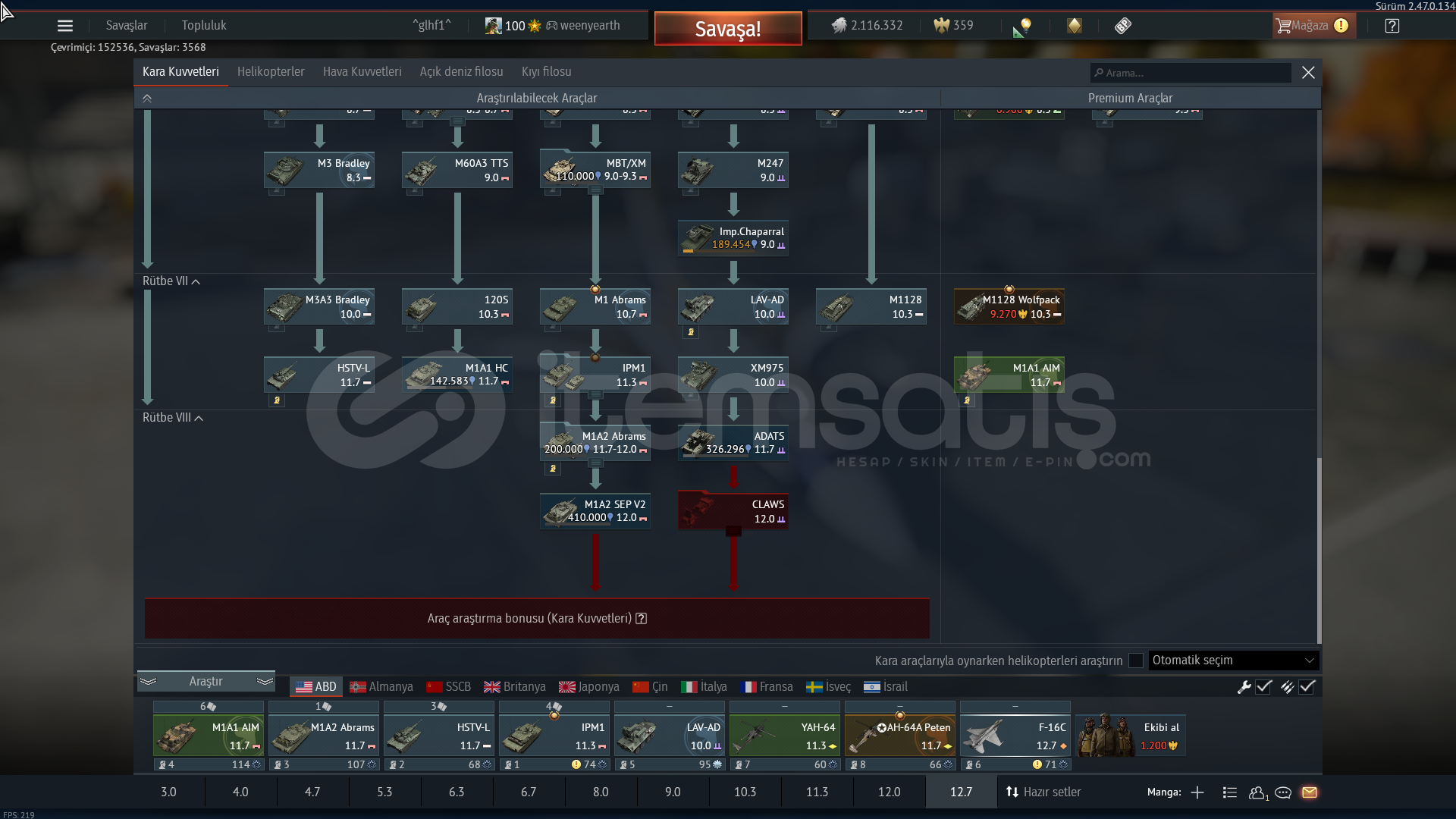This screenshot has width=1456, height=819.
Task: Select battle rating 11.3 preset
Action: point(817,792)
